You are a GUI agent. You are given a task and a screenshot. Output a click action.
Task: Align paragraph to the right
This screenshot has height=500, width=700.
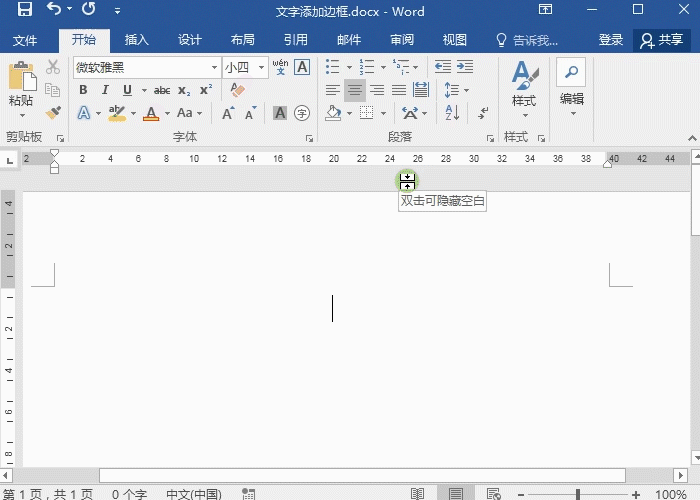tap(377, 90)
